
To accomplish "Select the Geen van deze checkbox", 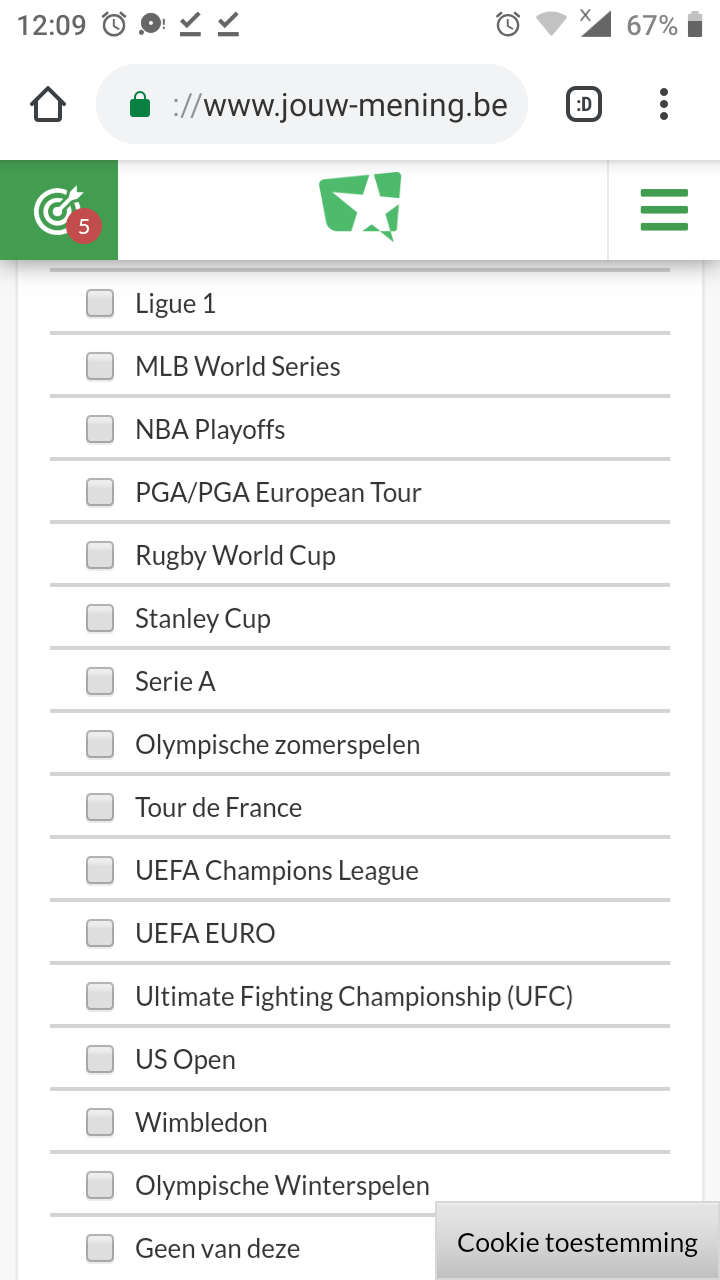I will tap(100, 1248).
